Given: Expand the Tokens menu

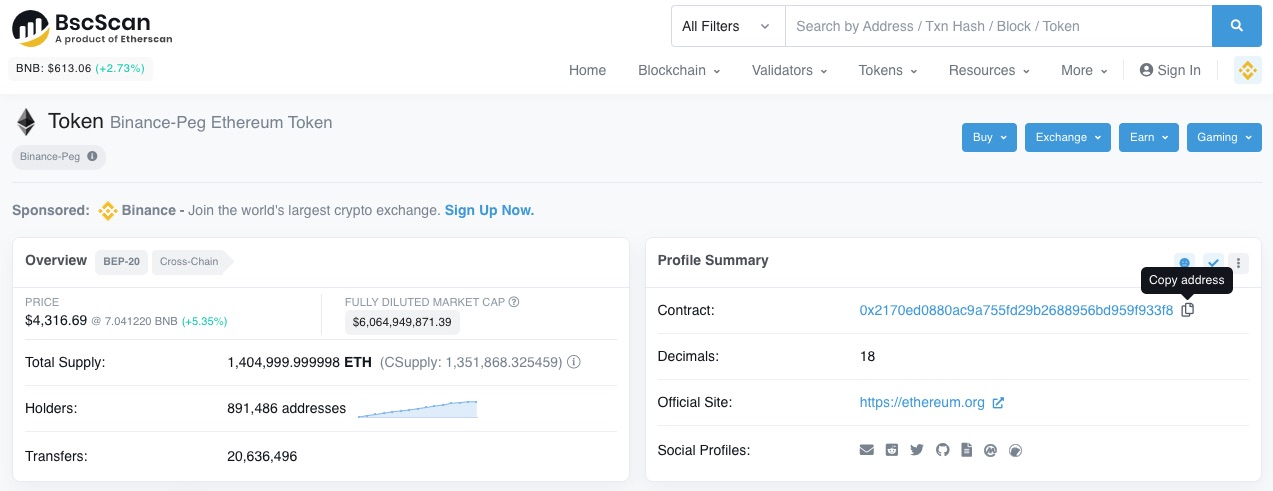Looking at the screenshot, I should pyautogui.click(x=887, y=70).
